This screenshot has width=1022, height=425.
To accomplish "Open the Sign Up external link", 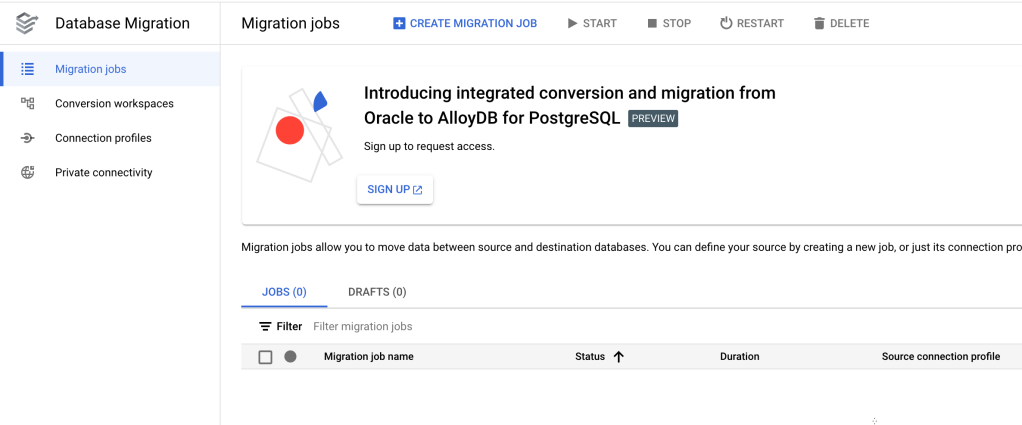I will (395, 190).
